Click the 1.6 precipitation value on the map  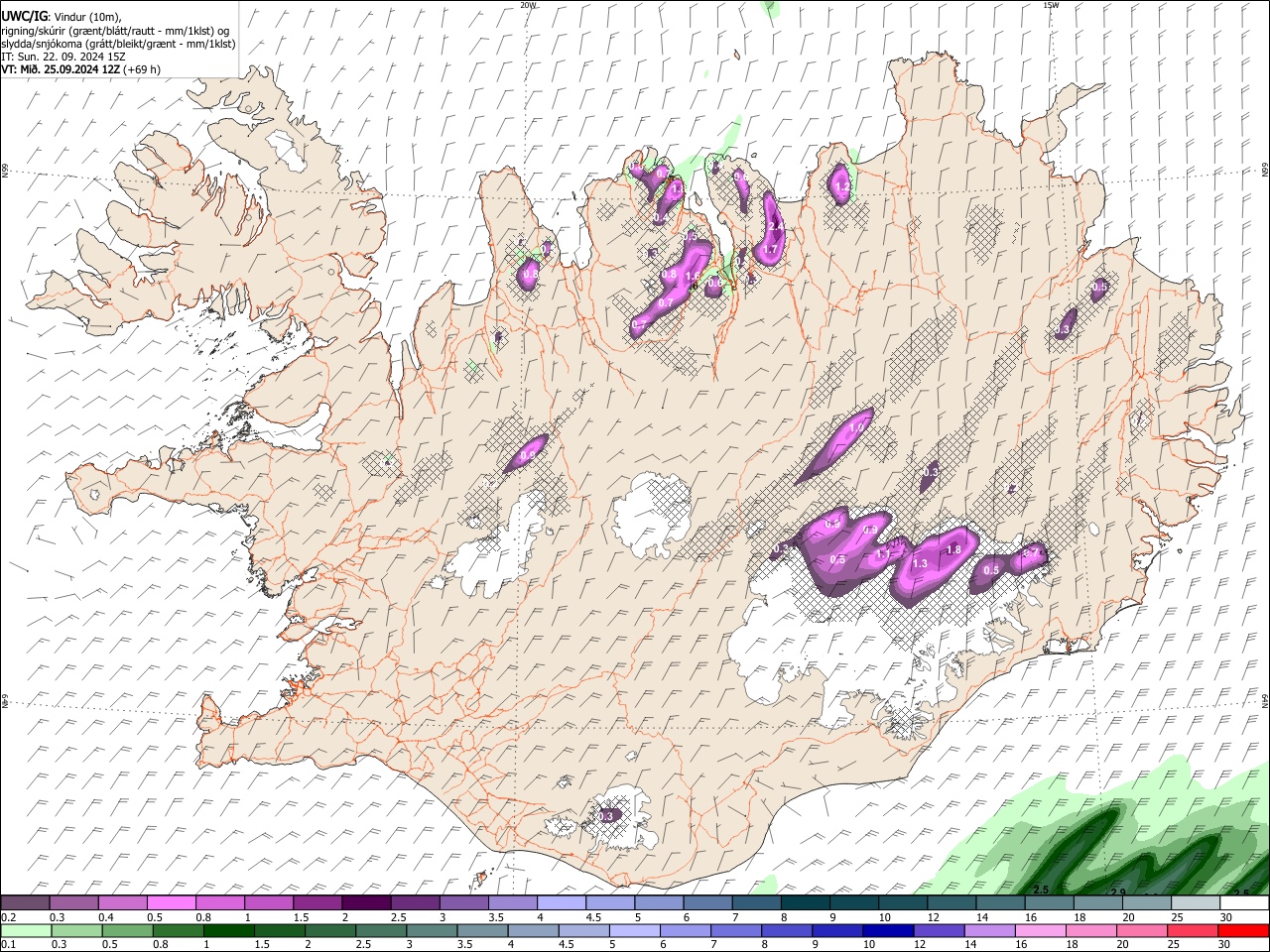pyautogui.click(x=693, y=277)
